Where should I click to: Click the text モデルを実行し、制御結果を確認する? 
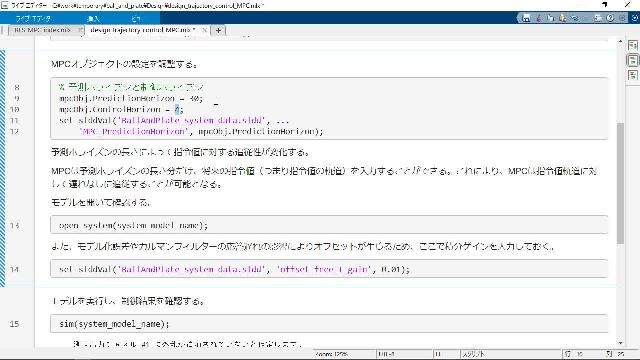(x=128, y=301)
